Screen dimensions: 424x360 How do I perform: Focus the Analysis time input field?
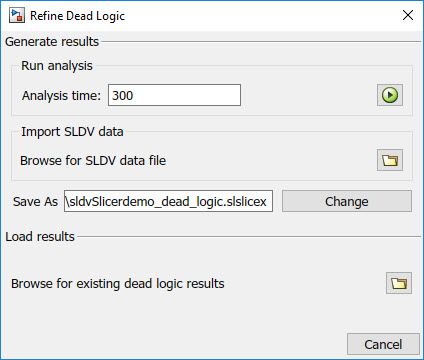click(174, 95)
